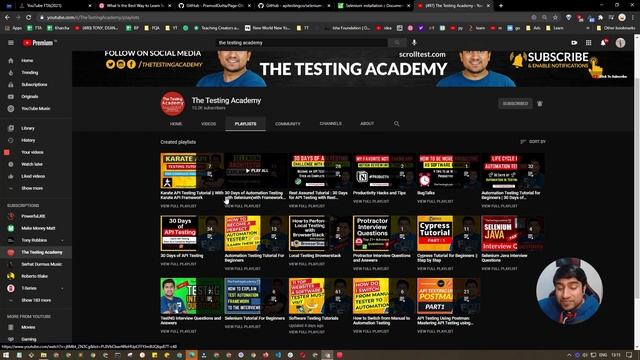Open the YouTube apps grid
640x360 pixels.
pyautogui.click(x=589, y=42)
